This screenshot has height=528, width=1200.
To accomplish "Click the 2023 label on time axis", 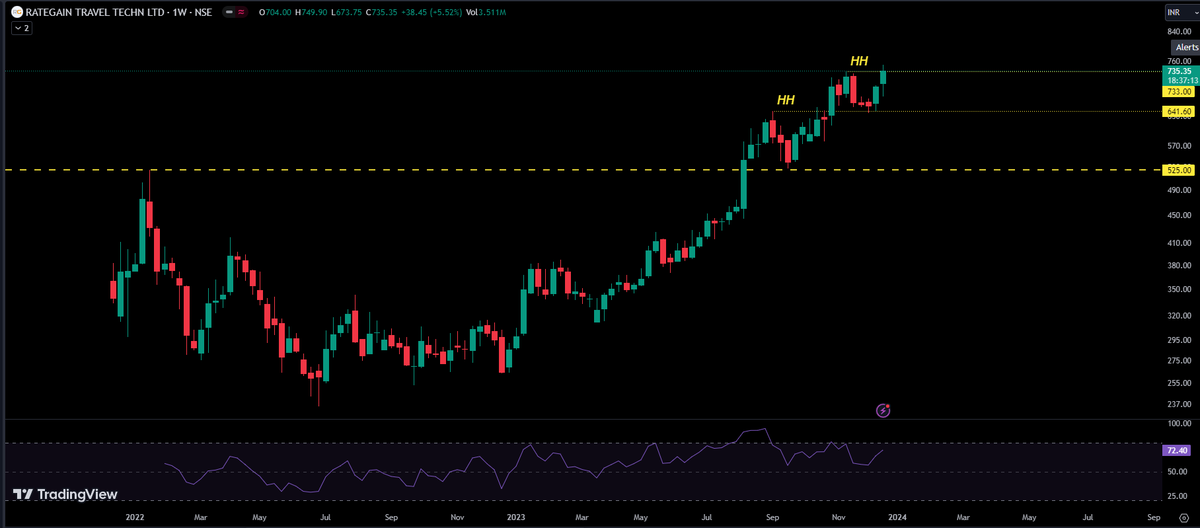I will tap(517, 518).
